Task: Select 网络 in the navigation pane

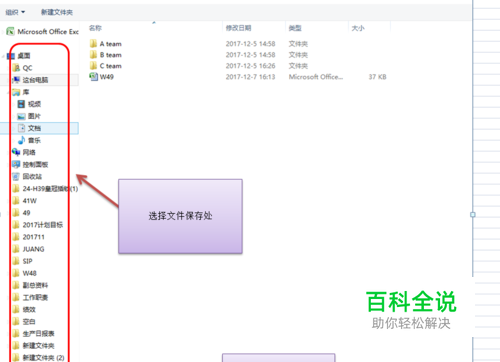Action: tap(24, 152)
